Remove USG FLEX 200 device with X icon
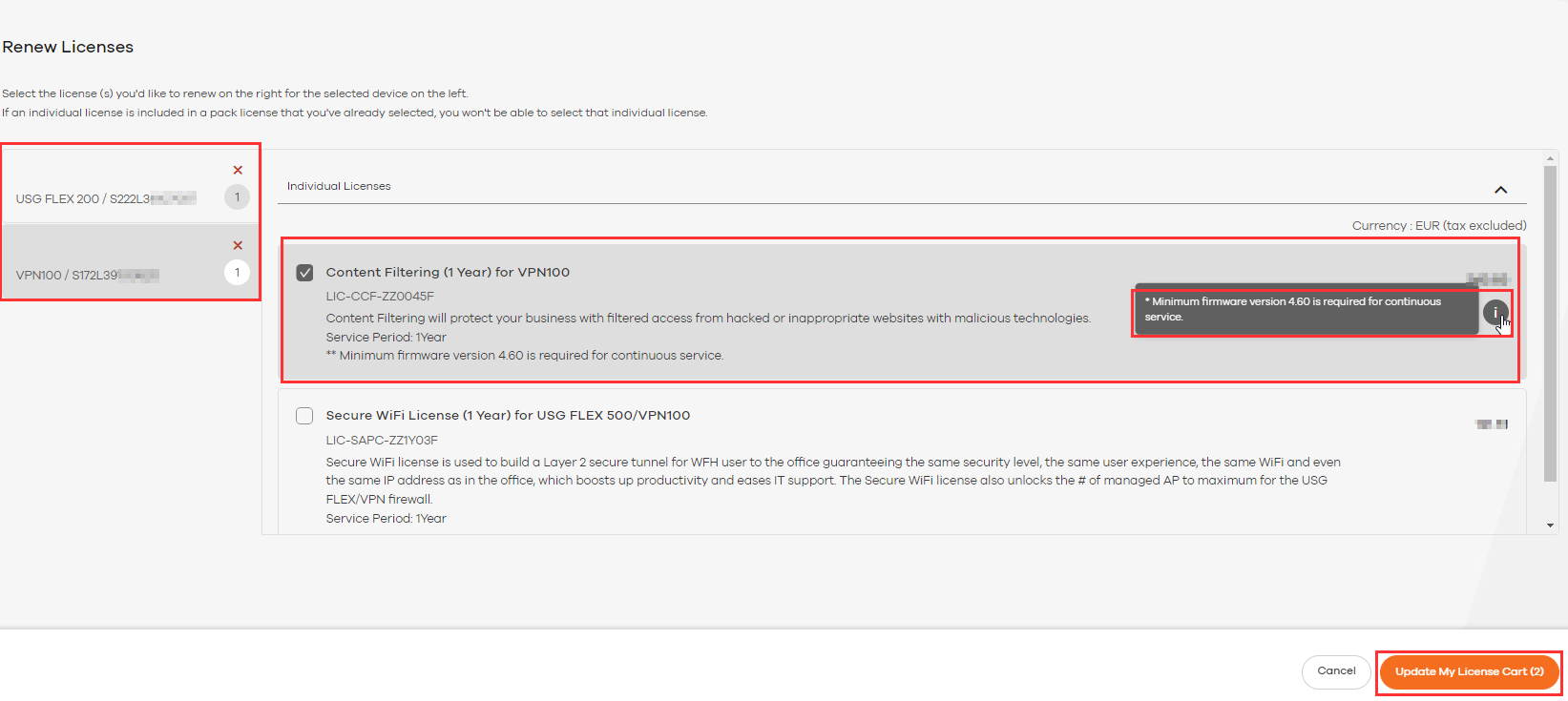 point(238,170)
